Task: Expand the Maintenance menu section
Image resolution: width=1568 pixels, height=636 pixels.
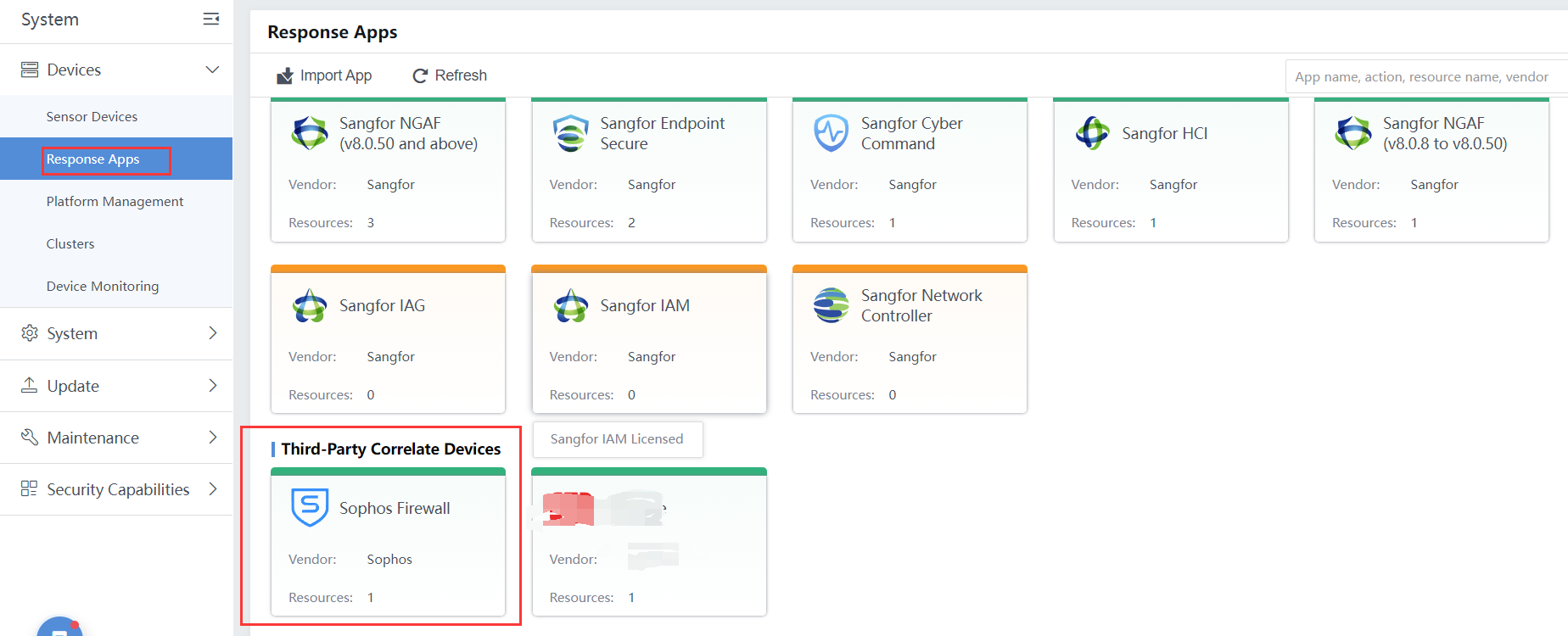Action: [212, 438]
